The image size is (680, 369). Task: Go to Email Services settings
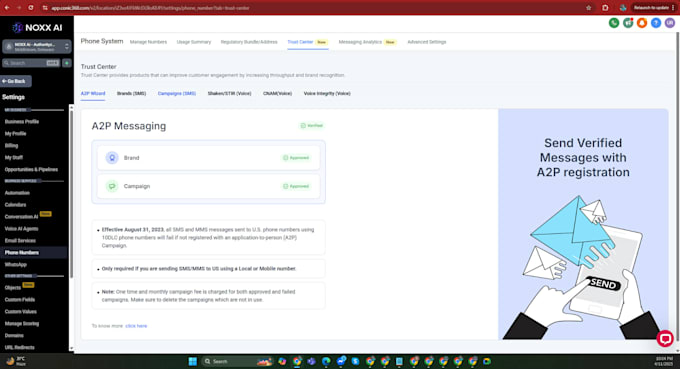tap(20, 241)
